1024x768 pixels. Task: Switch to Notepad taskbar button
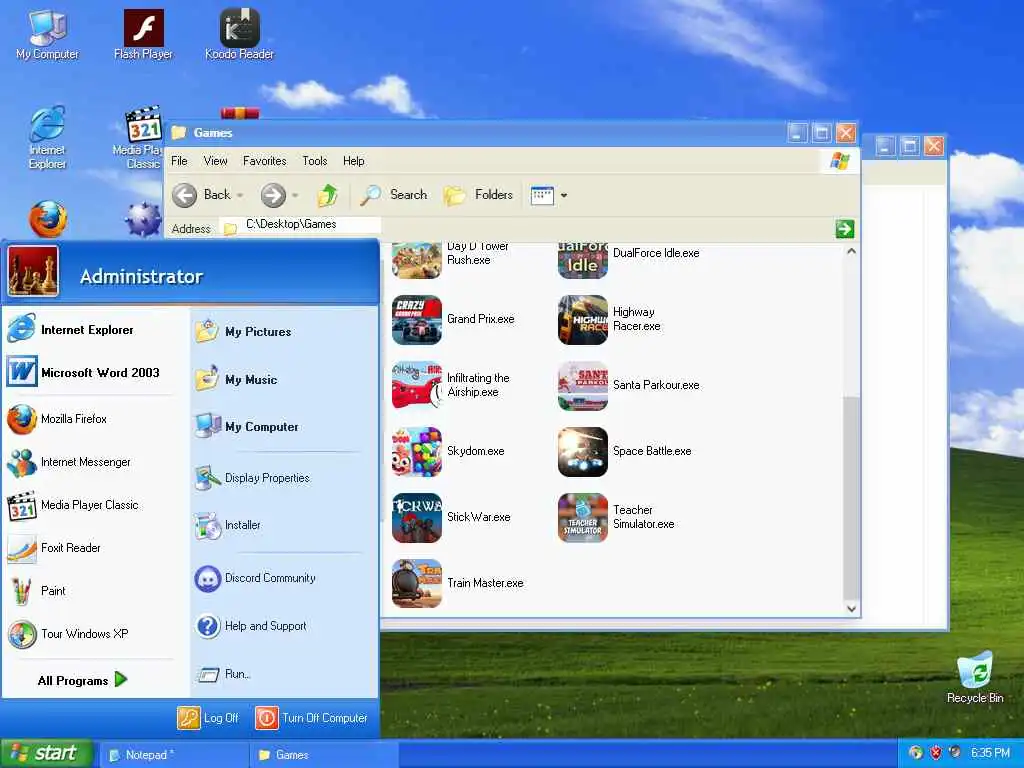(x=174, y=754)
